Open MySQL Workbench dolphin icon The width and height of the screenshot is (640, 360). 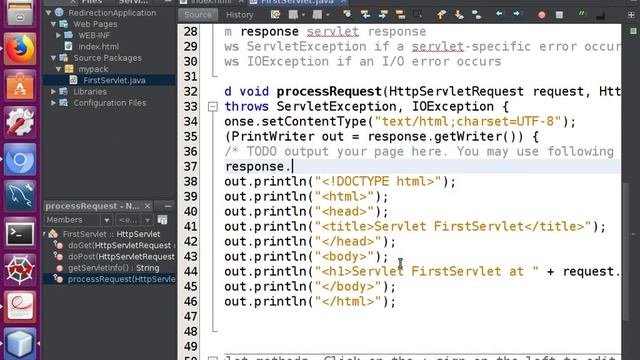(x=20, y=196)
